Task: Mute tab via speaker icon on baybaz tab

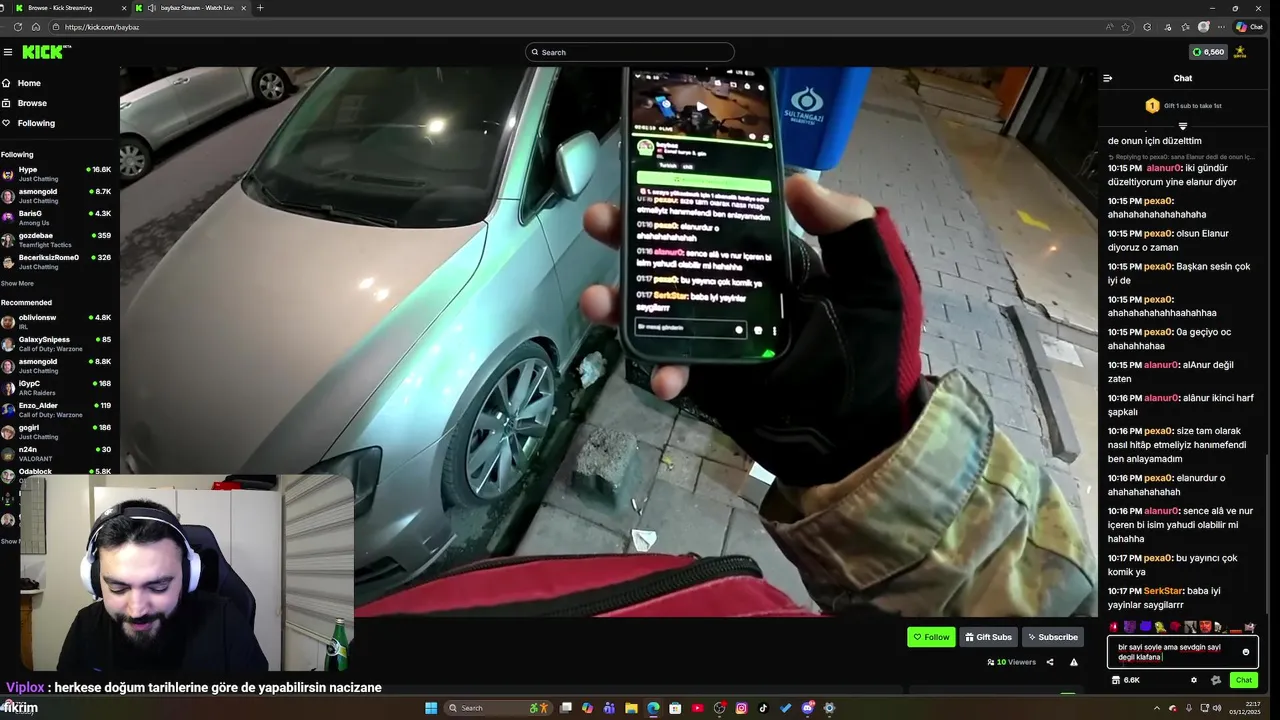Action: [151, 8]
